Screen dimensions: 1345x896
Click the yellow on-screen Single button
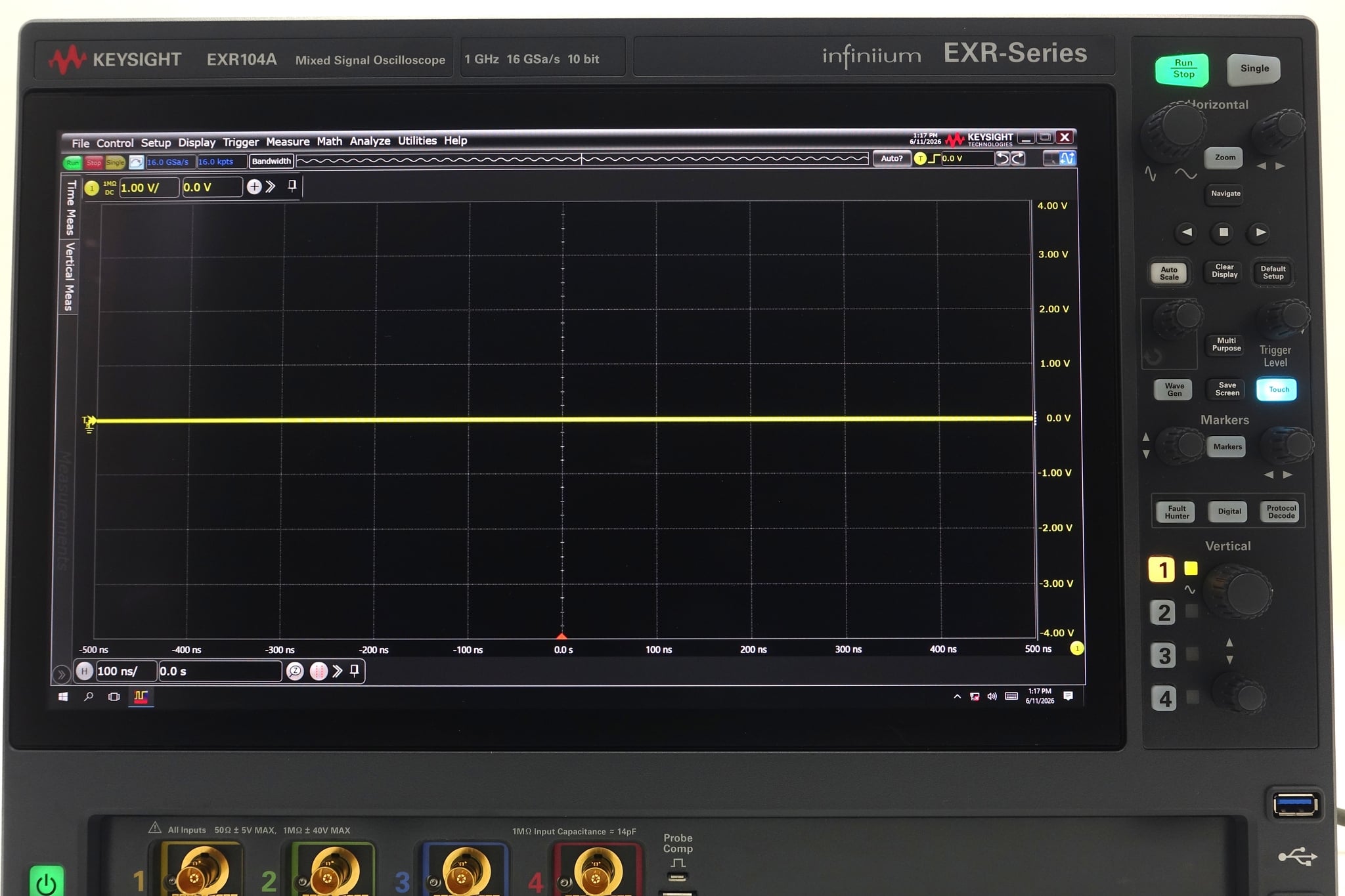(115, 163)
